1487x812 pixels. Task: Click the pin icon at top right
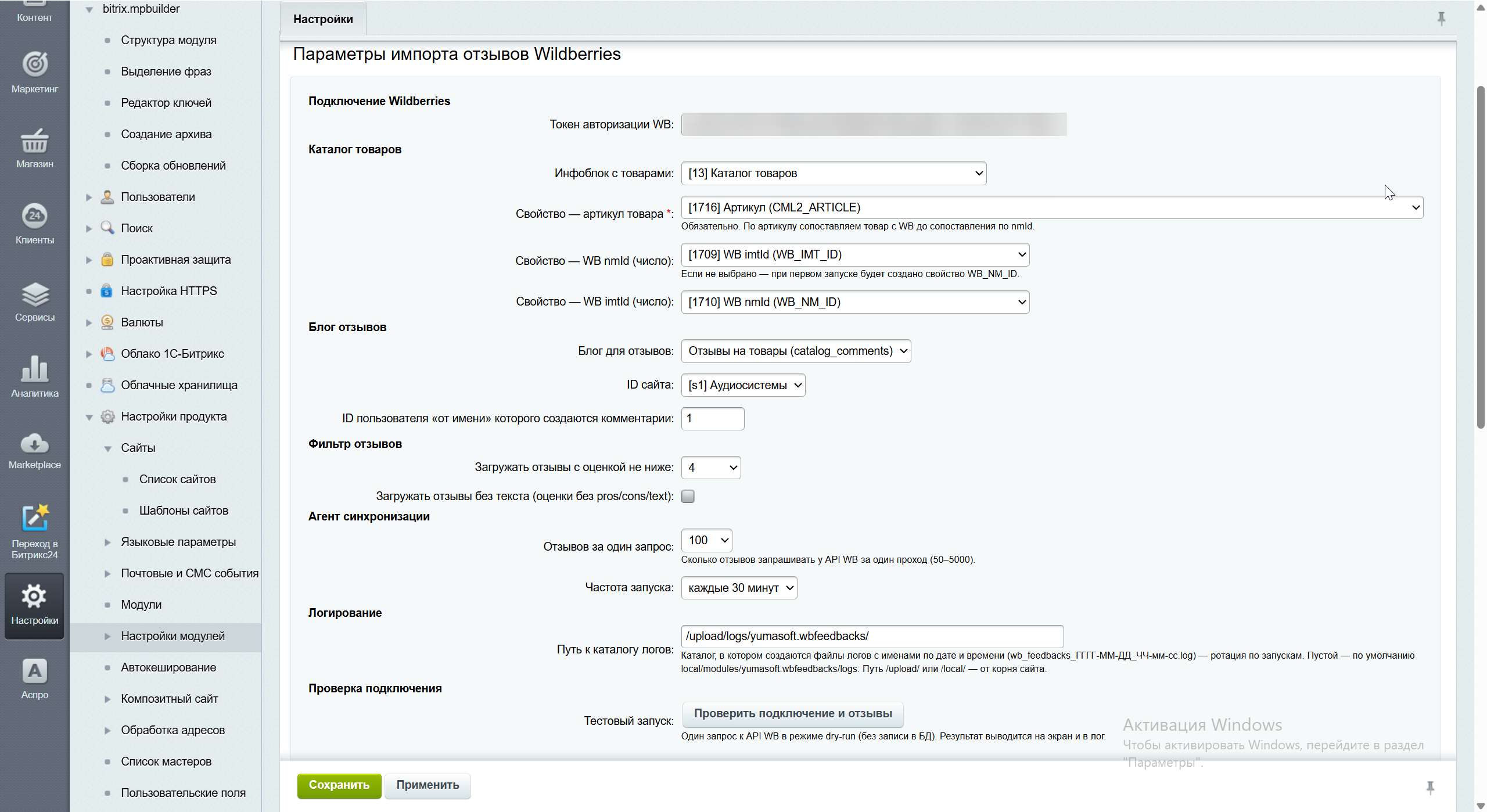tap(1441, 19)
